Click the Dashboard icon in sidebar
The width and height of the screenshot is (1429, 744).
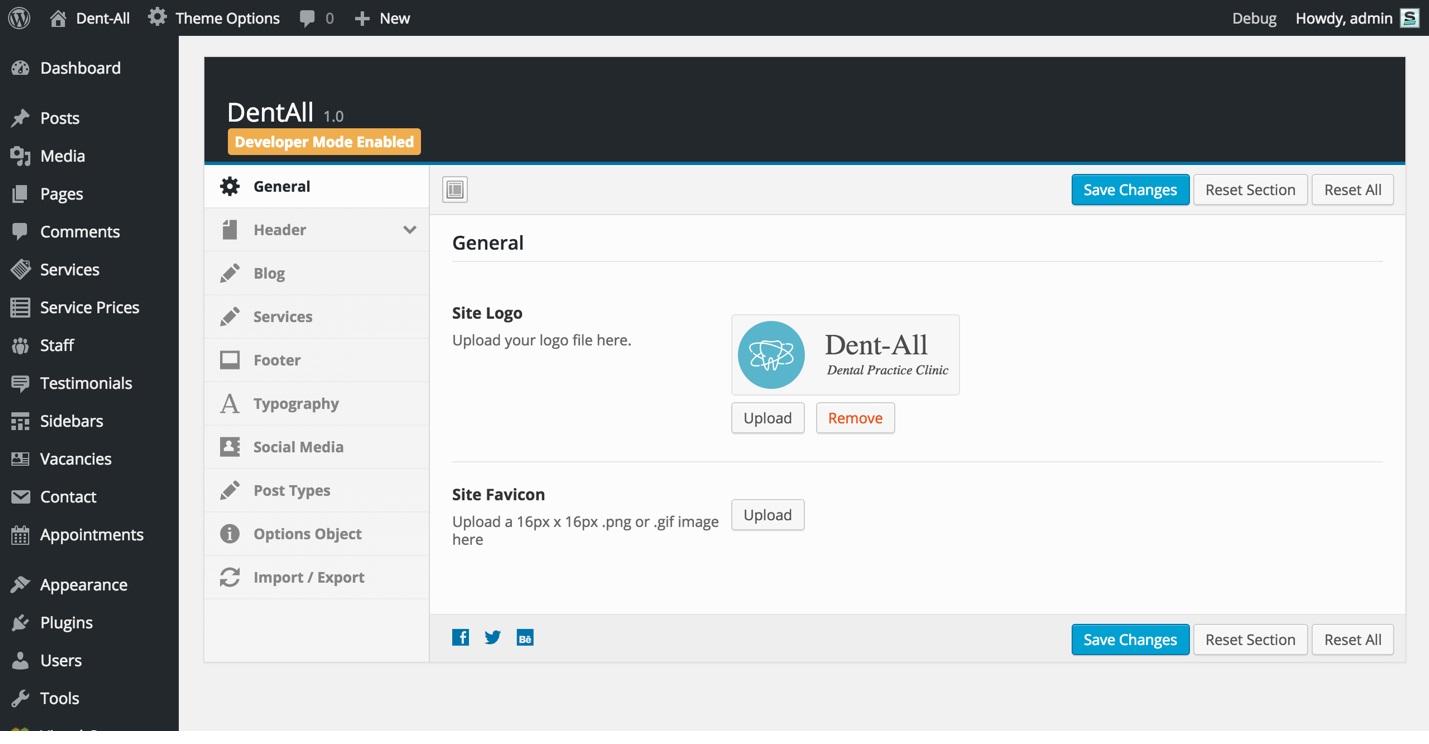20,68
